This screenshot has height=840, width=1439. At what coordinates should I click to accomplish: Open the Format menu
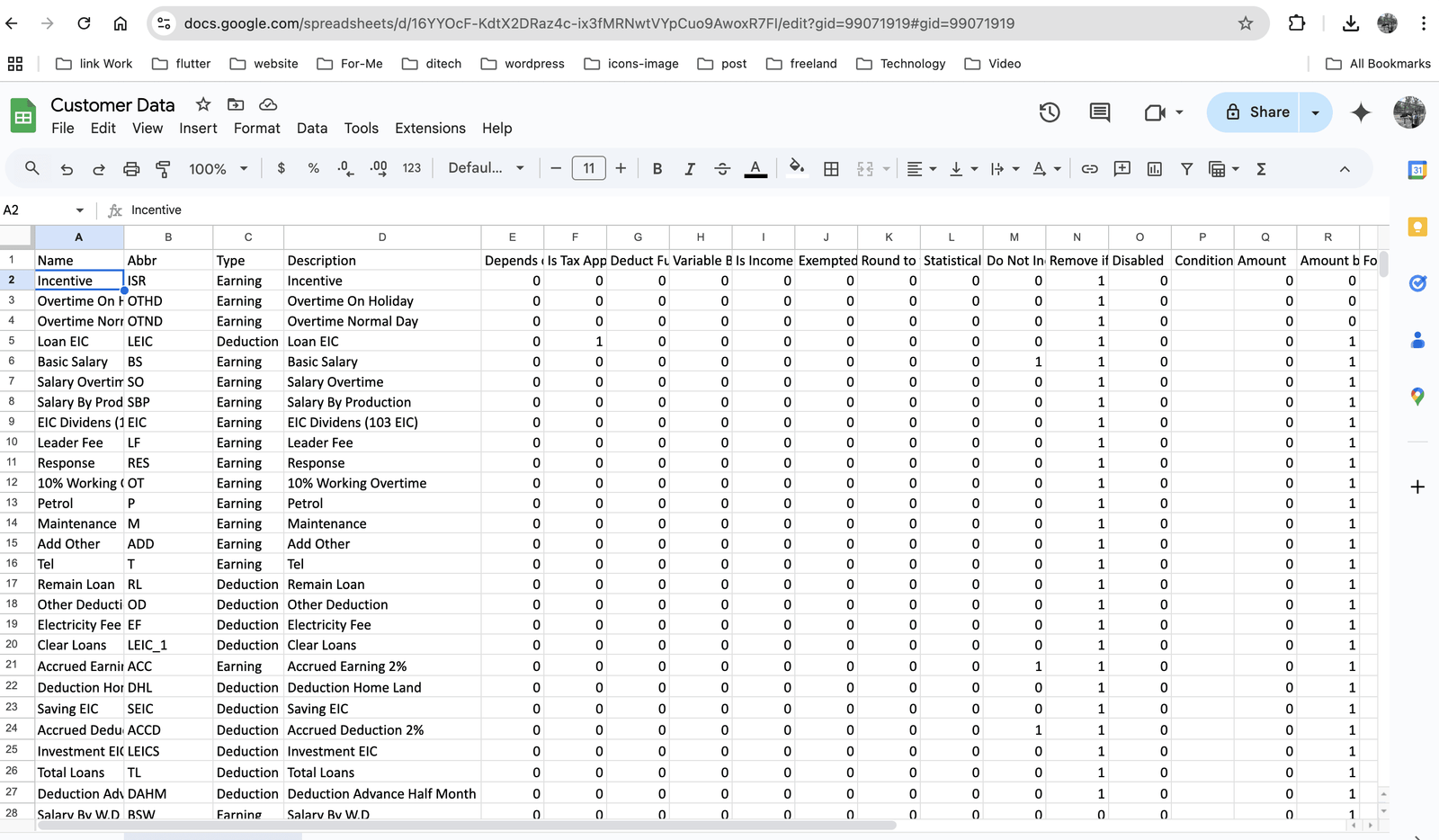point(256,129)
